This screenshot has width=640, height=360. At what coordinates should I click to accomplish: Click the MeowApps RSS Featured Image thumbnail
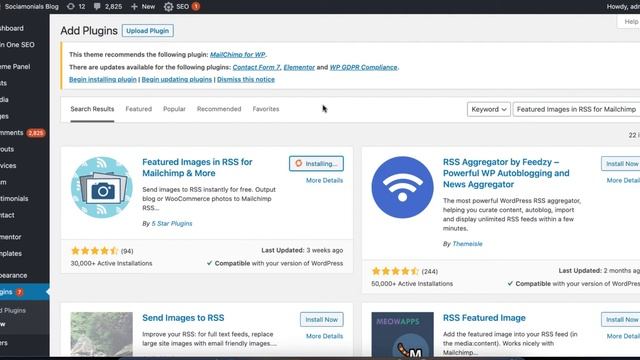(402, 334)
